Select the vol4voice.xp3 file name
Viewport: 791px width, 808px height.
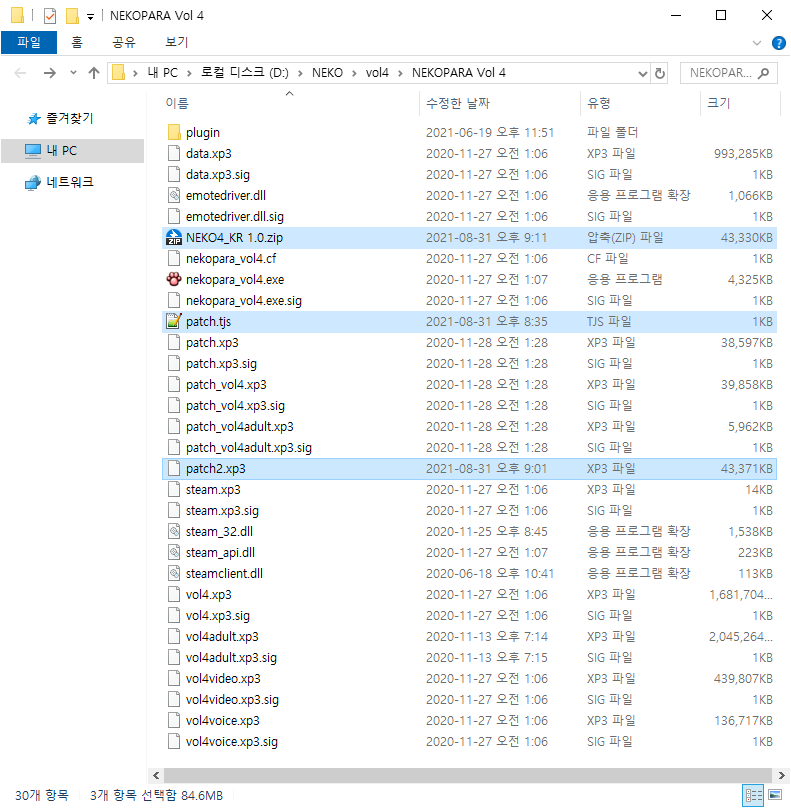(x=223, y=720)
